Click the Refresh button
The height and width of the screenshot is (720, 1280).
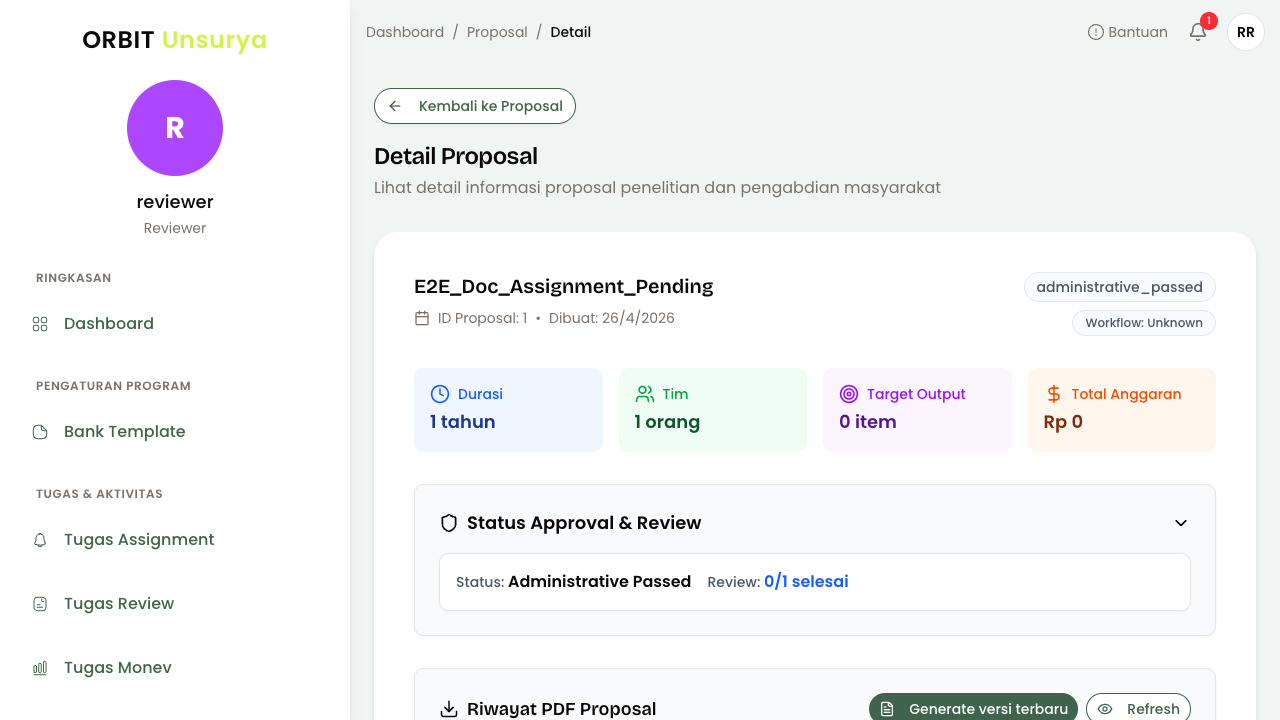[1138, 709]
